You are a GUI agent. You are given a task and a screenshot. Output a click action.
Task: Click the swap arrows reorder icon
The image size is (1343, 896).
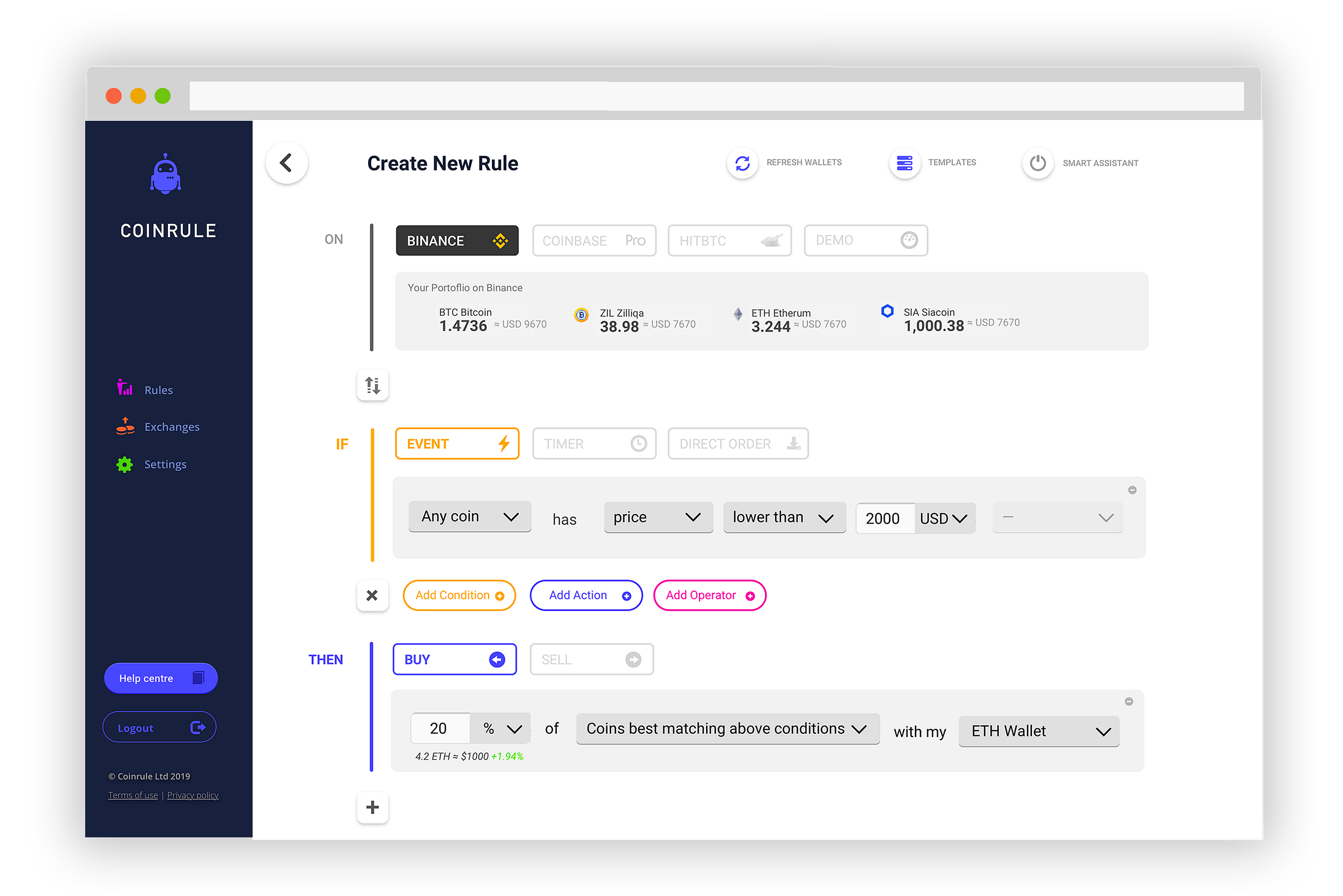[373, 385]
